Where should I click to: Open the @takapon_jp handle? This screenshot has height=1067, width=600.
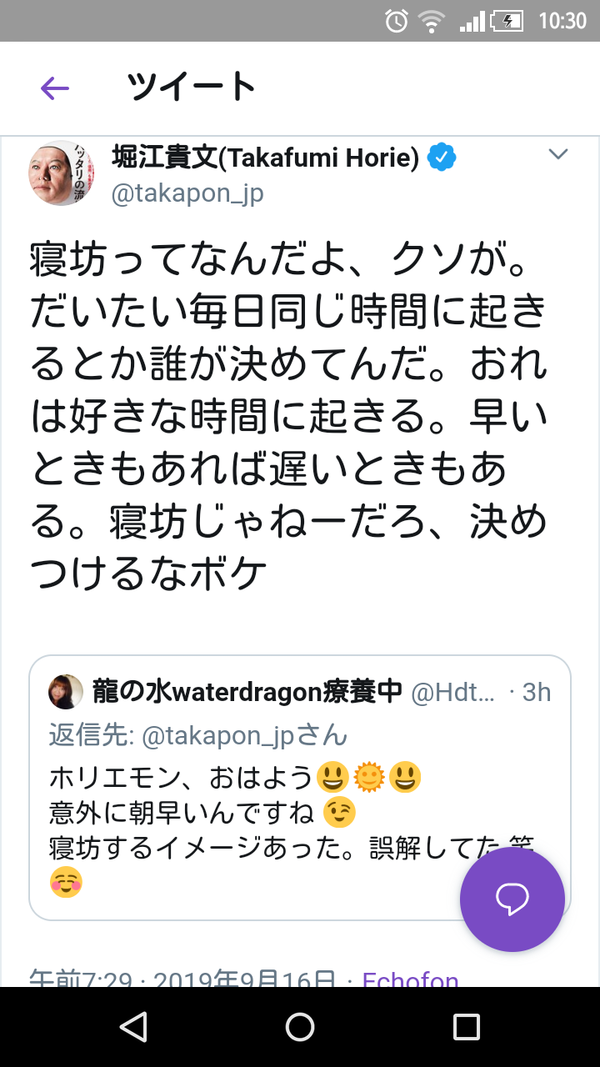pos(187,194)
